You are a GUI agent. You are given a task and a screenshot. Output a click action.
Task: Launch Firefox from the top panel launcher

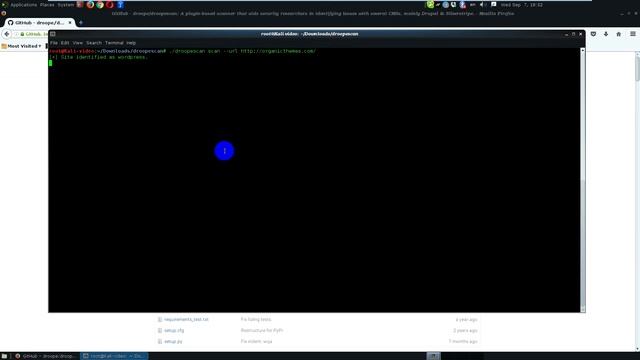[x=90, y=5]
